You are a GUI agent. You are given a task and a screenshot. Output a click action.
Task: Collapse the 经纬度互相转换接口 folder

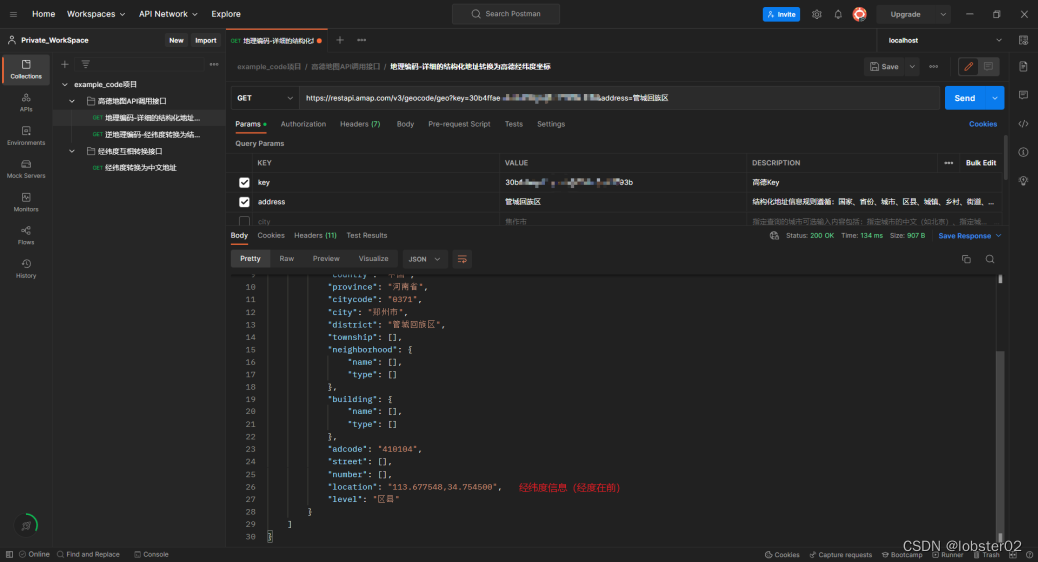click(x=72, y=152)
